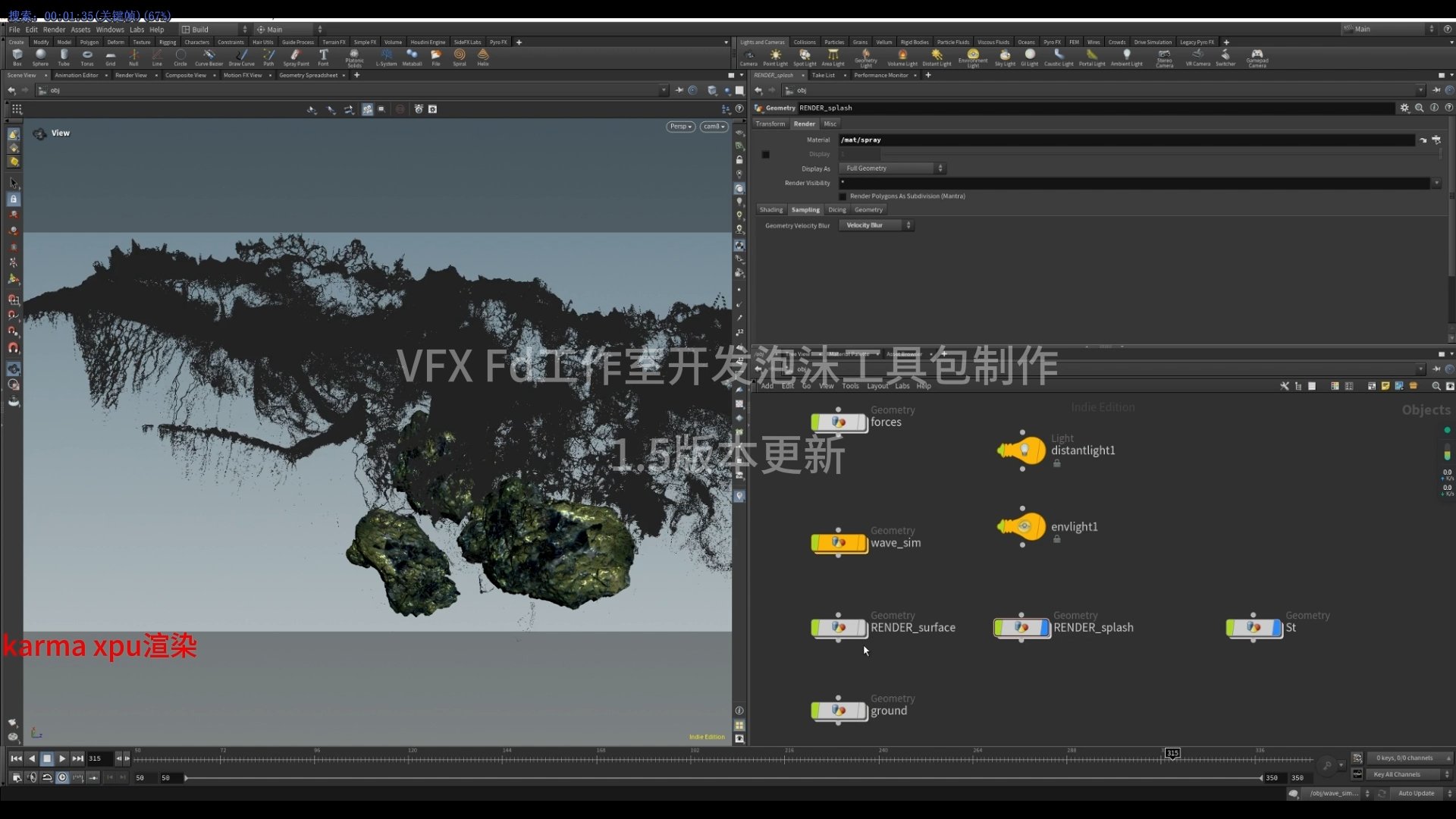Create a Gamepad Camera

tap(1257, 57)
